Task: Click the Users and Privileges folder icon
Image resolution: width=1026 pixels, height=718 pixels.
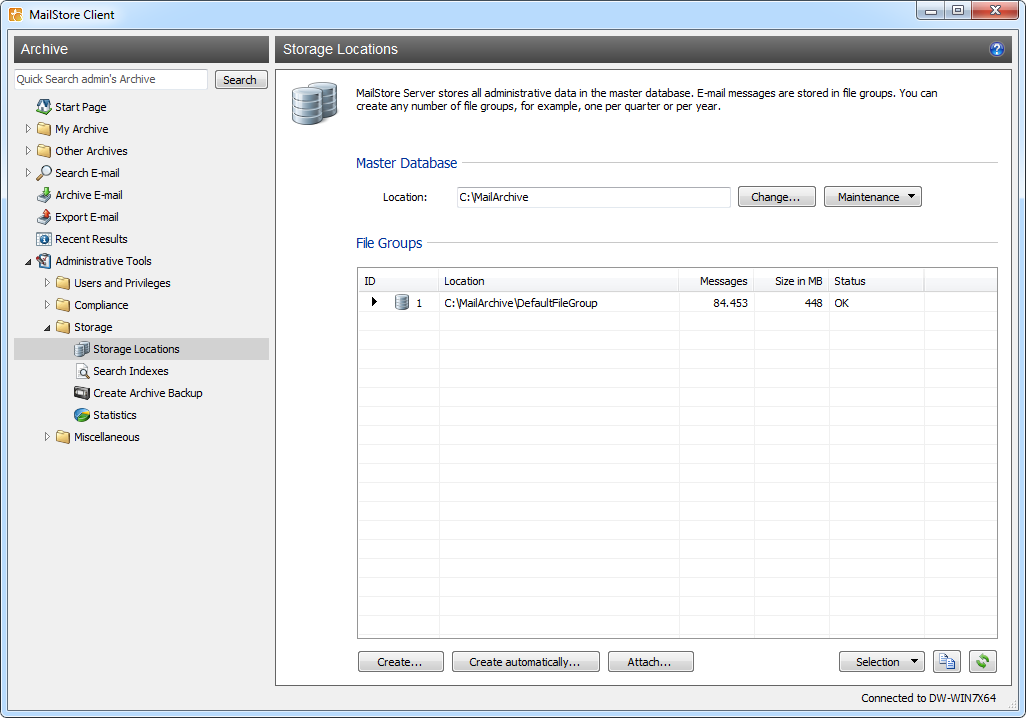Action: tap(63, 283)
